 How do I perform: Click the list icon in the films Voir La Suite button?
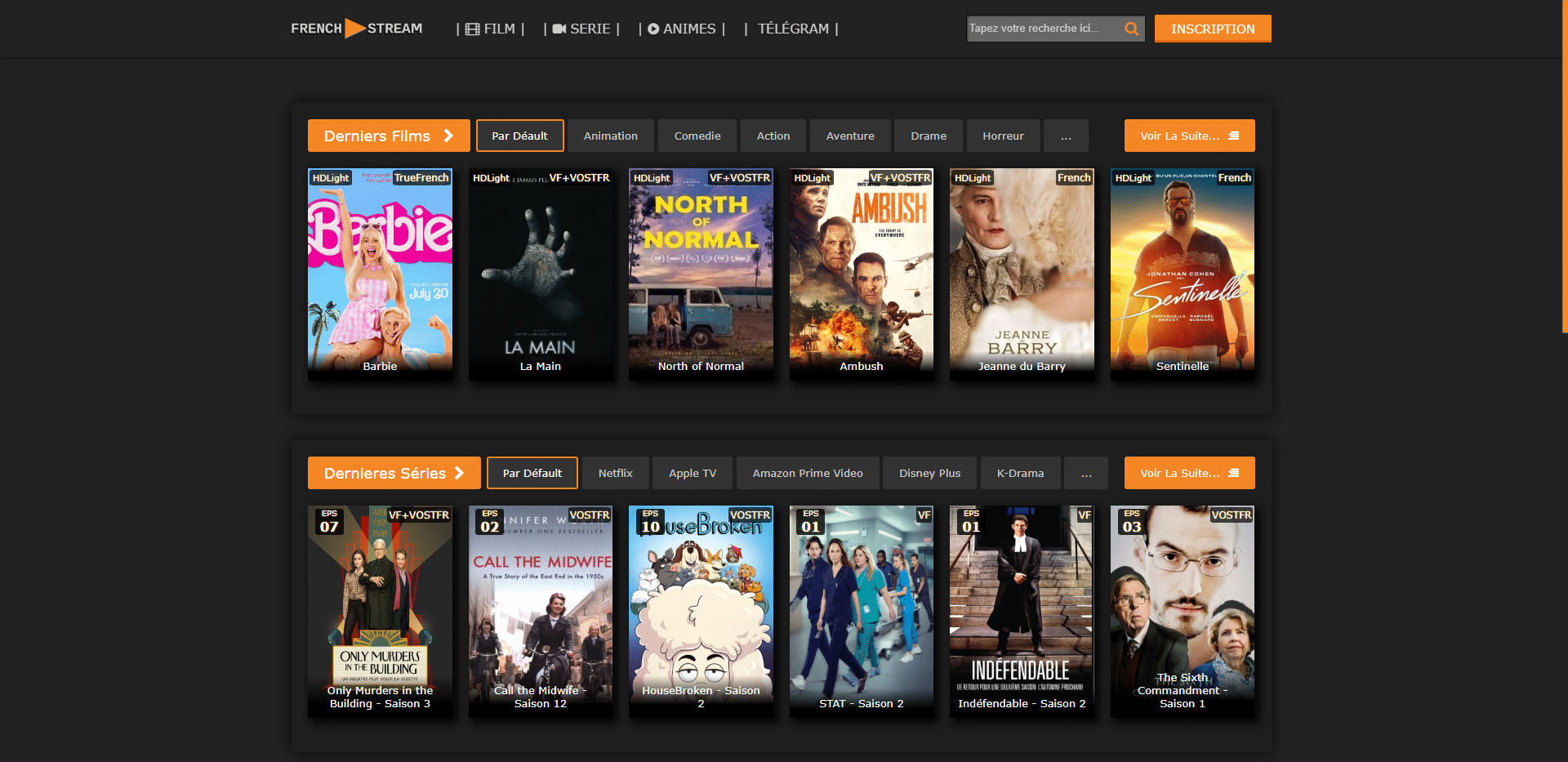[x=1234, y=136]
